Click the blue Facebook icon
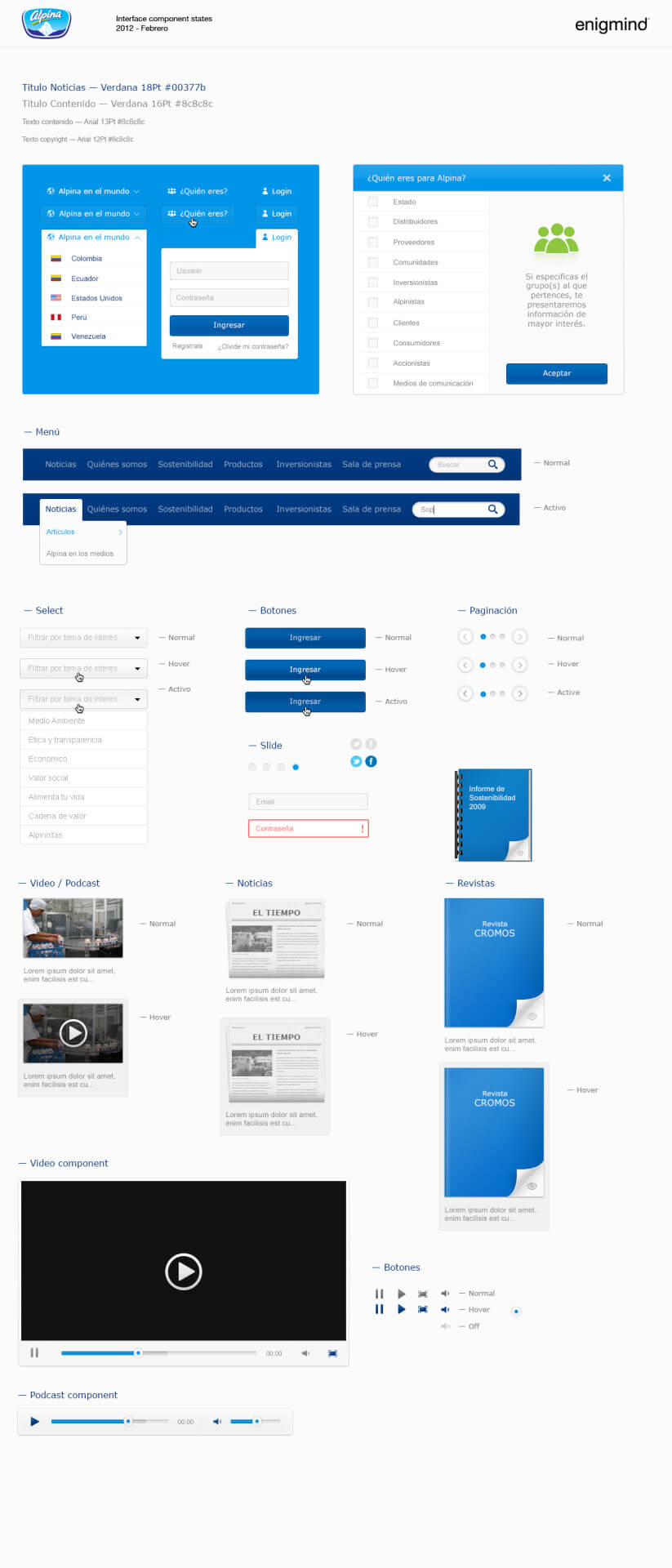Screen dimensions: 672x1568 [x=371, y=761]
